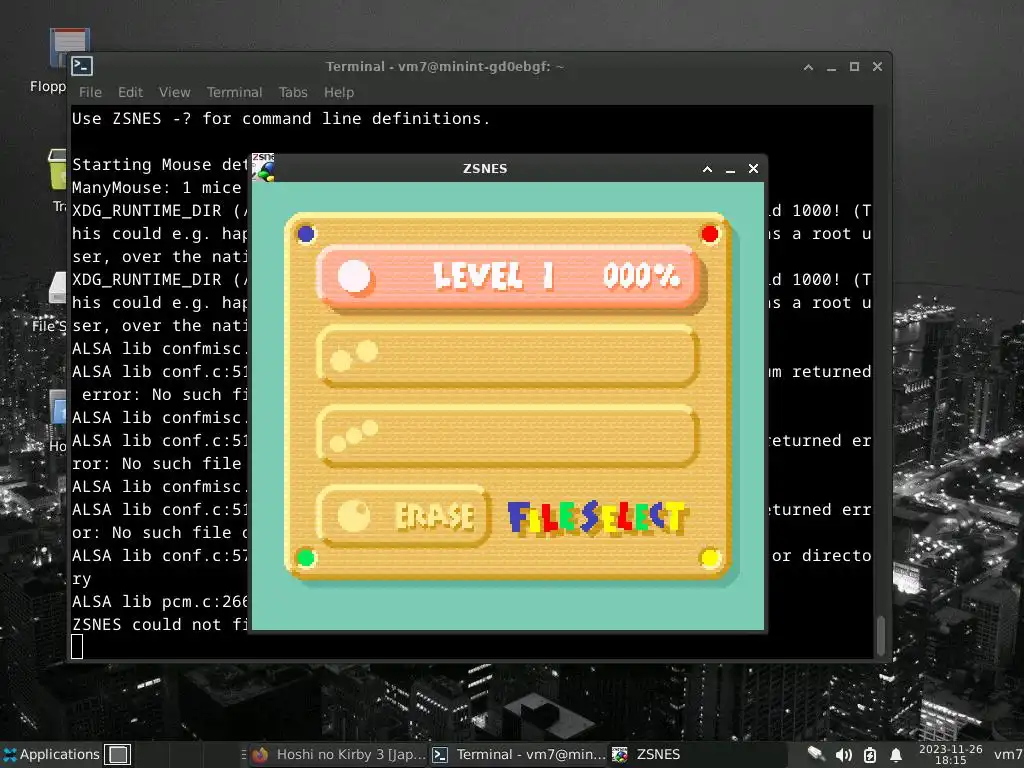Click the FILE SELECT colorful title text
The image size is (1024, 768).
[596, 517]
